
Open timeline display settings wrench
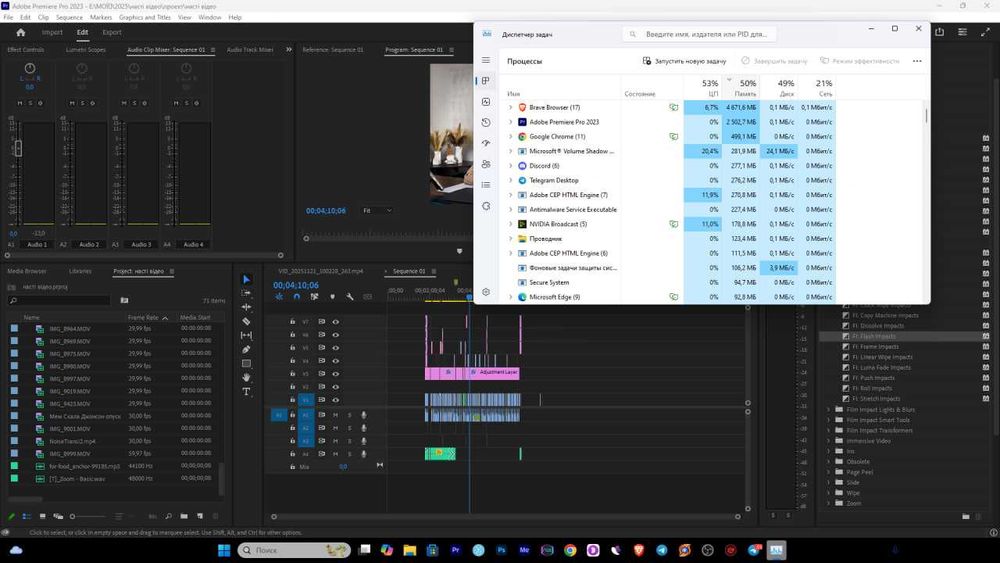tap(349, 296)
